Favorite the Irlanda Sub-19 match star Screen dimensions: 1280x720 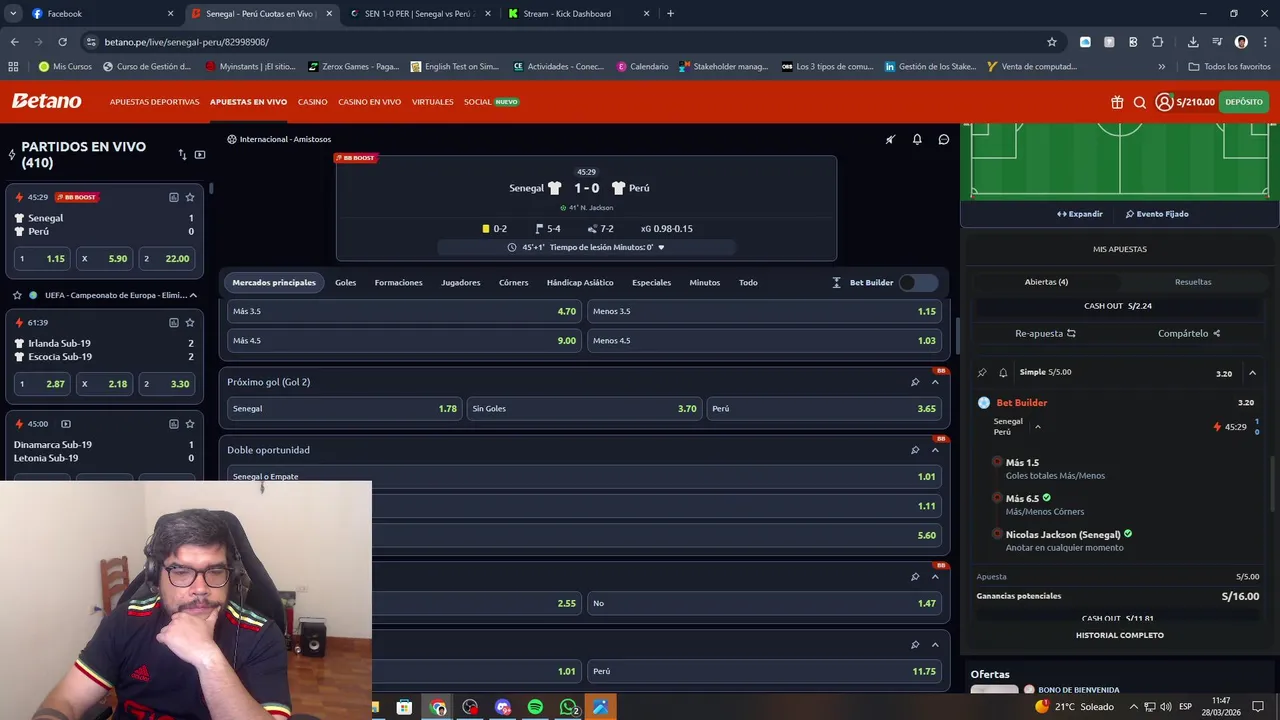click(190, 323)
